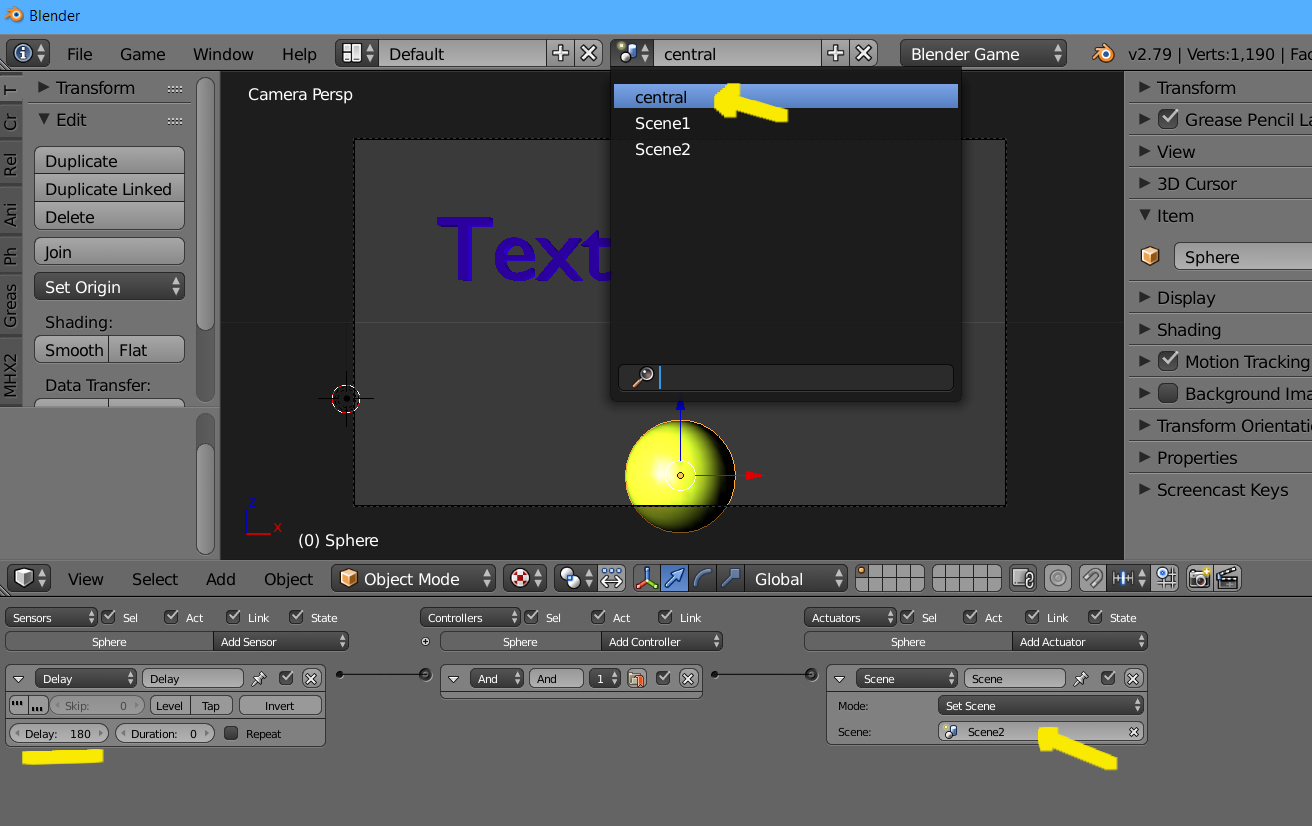Image resolution: width=1312 pixels, height=826 pixels.
Task: Open the Window menu
Action: click(223, 54)
